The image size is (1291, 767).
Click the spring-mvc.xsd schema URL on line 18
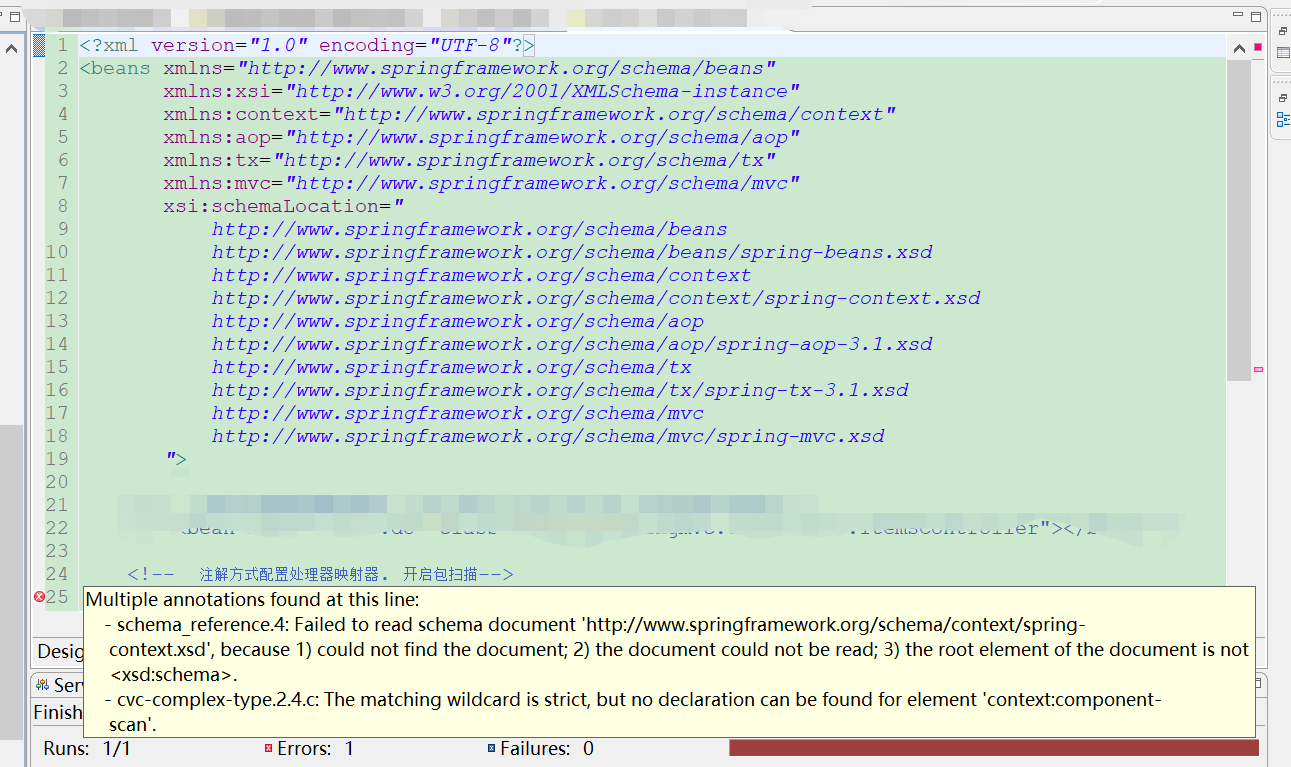[x=547, y=436]
